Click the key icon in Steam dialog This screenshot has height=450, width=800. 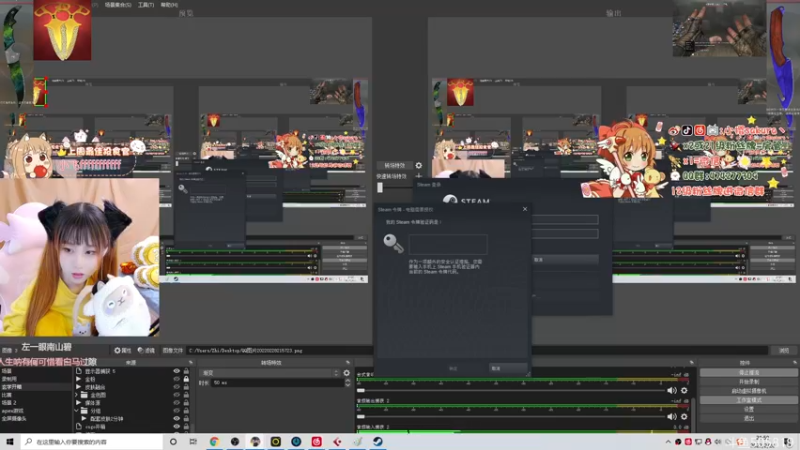tap(393, 243)
